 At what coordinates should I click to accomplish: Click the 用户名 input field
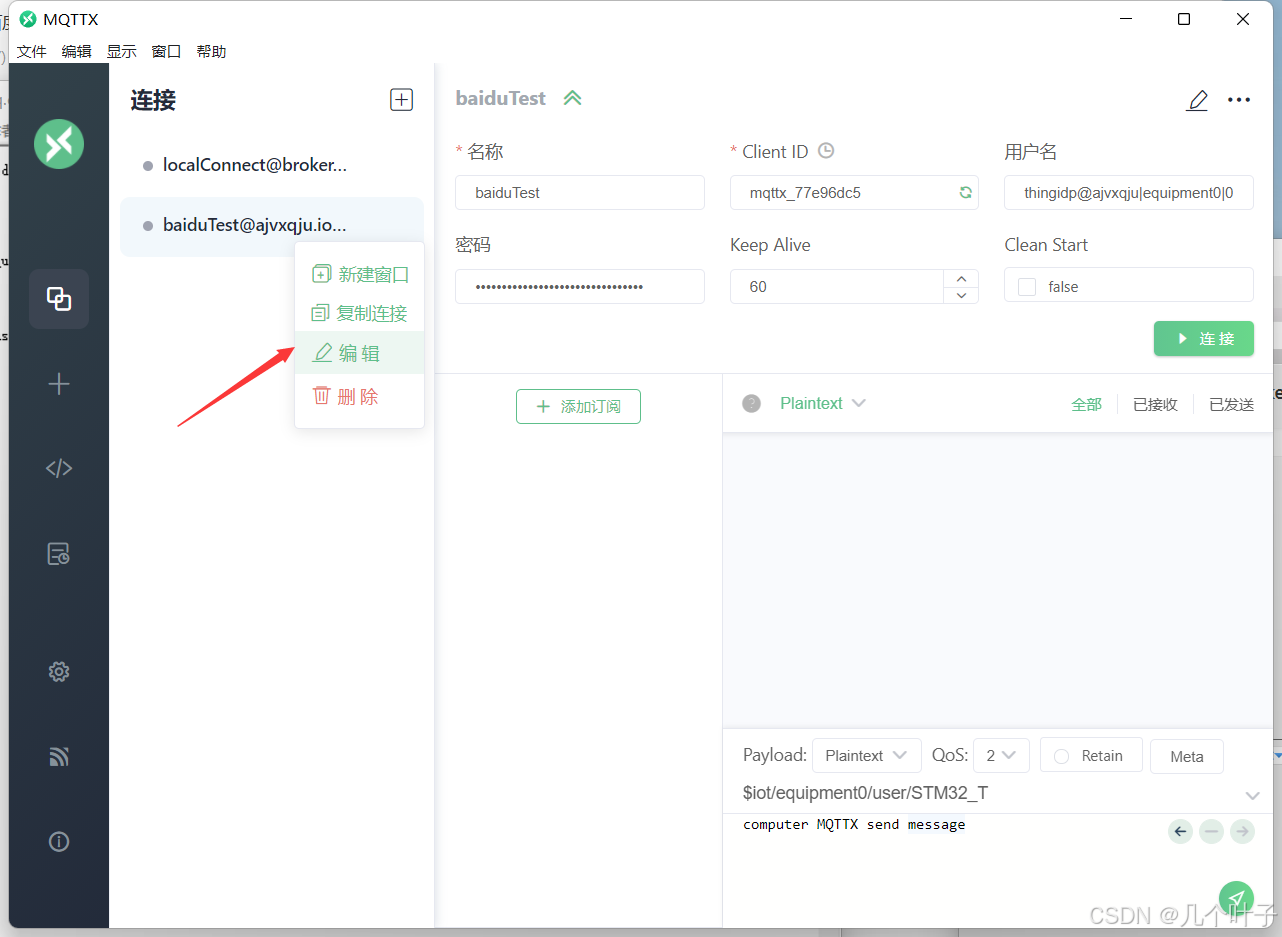[x=1129, y=193]
